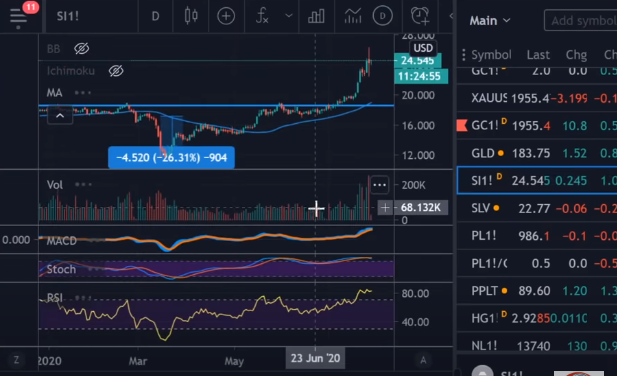The width and height of the screenshot is (617, 376).
Task: Toggle visibility of the Ichimoku indicator
Action: (116, 71)
